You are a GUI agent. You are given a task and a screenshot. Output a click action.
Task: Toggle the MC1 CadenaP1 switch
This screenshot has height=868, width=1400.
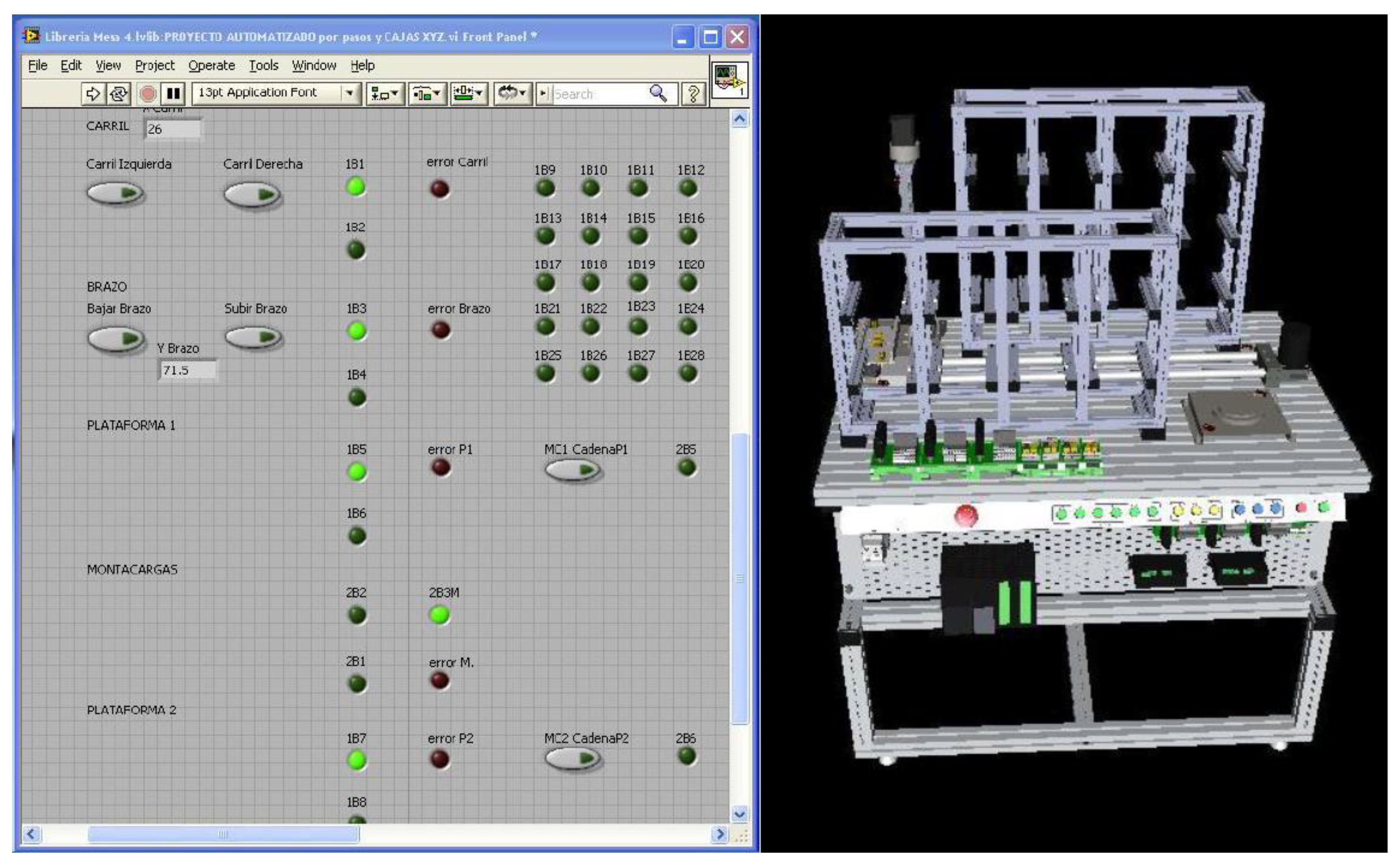573,470
